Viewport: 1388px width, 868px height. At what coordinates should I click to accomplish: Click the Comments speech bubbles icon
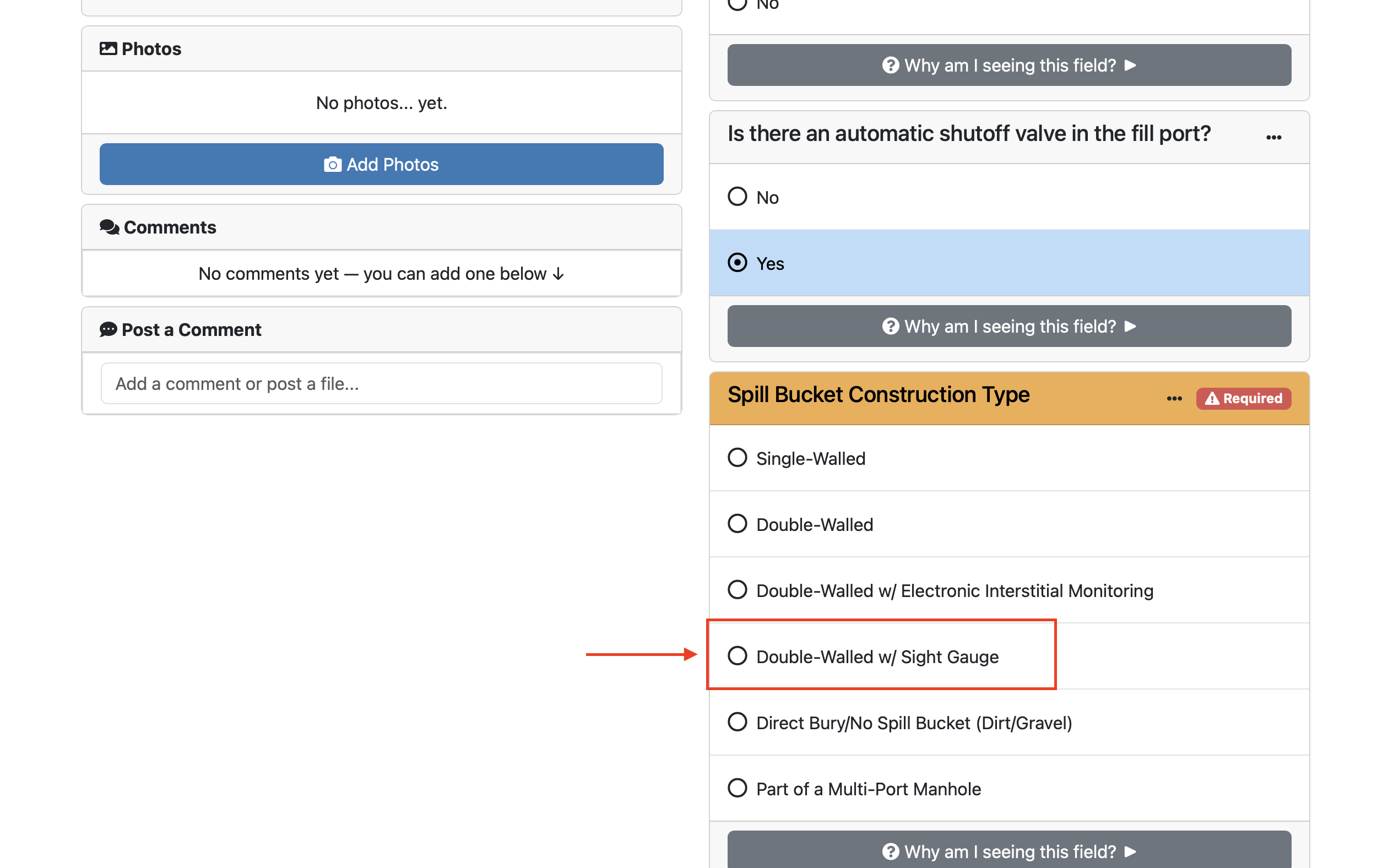tap(109, 227)
